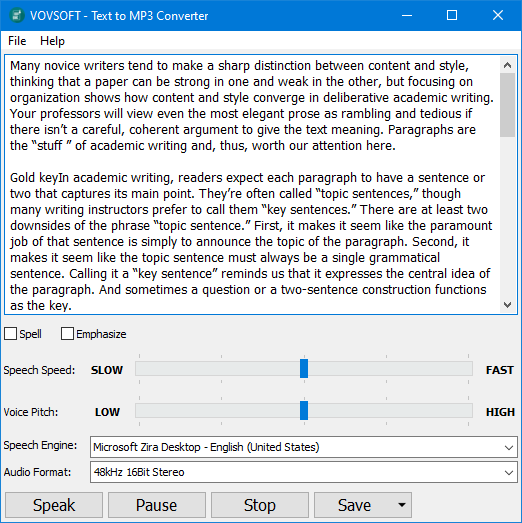This screenshot has height=523, width=522.
Task: Minimize the Text to MP3 Converter window
Action: pyautogui.click(x=407, y=15)
